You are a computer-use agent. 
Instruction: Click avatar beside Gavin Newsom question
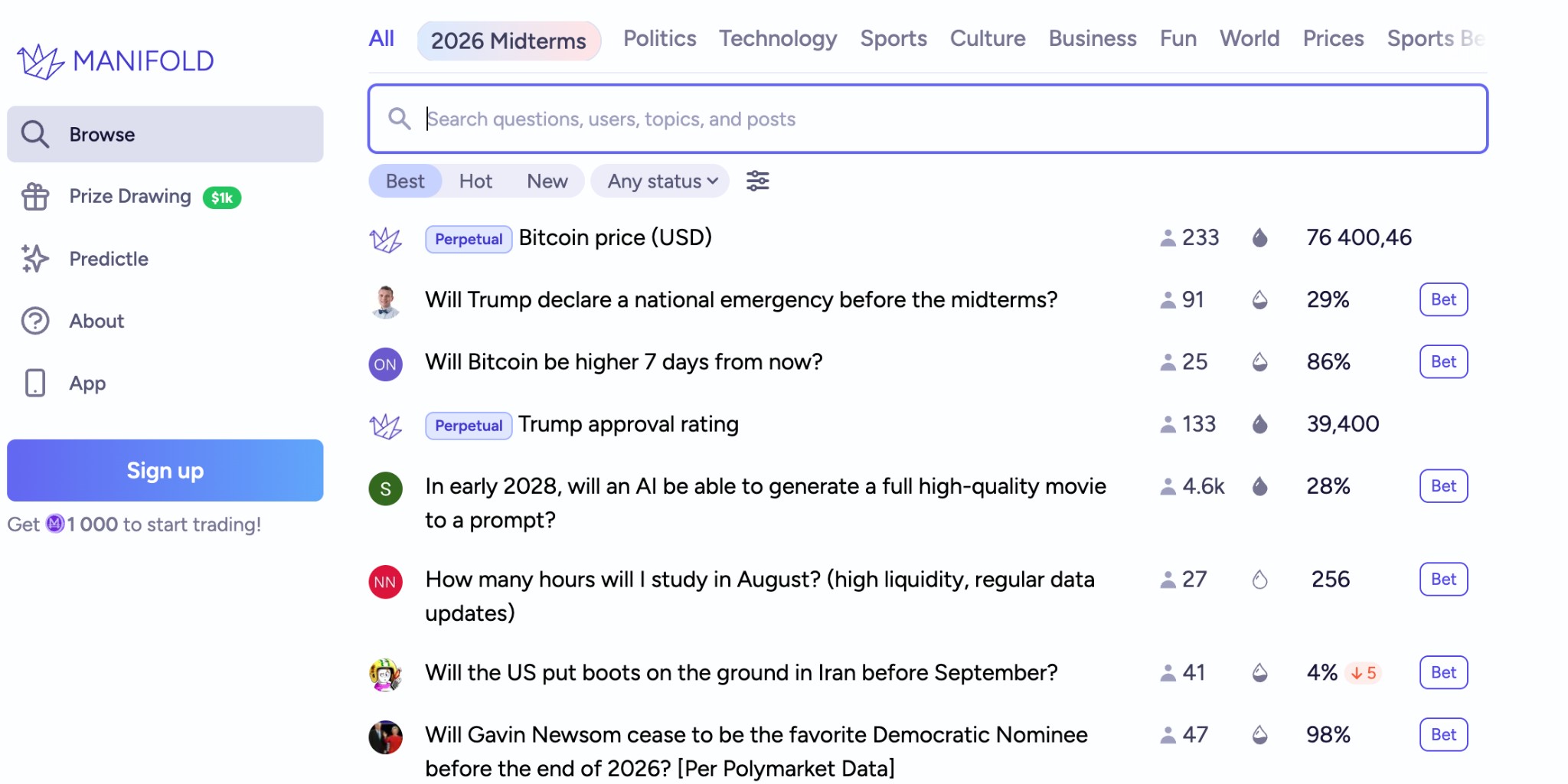click(x=386, y=737)
